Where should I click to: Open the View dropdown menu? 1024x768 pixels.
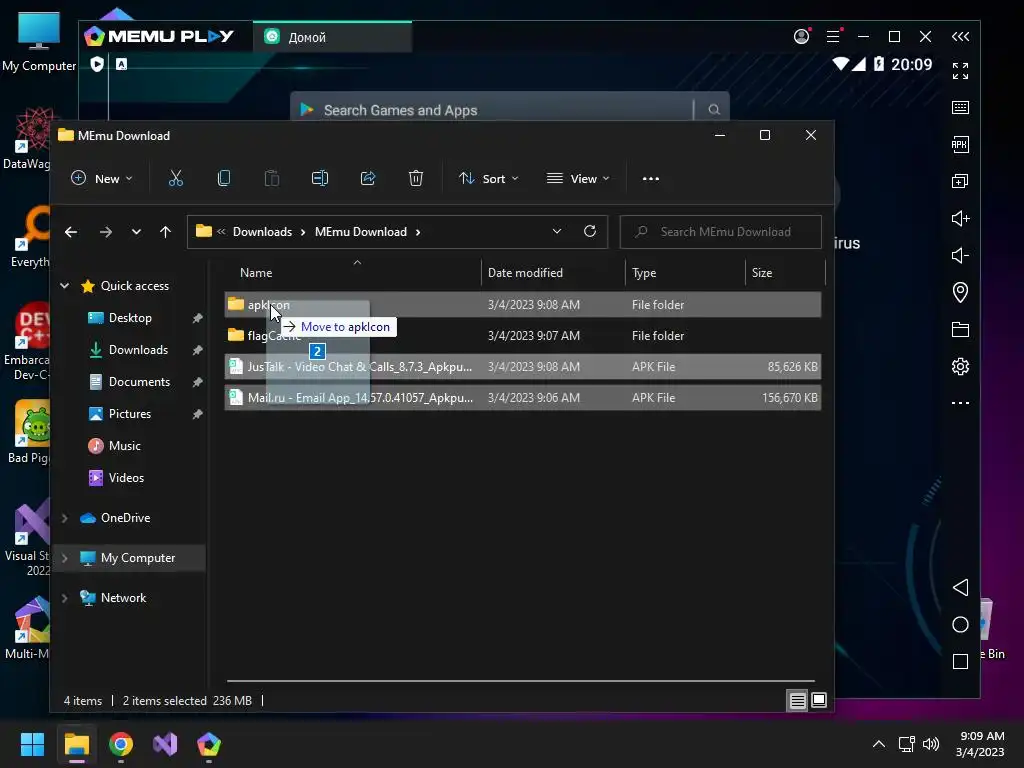pyautogui.click(x=578, y=178)
